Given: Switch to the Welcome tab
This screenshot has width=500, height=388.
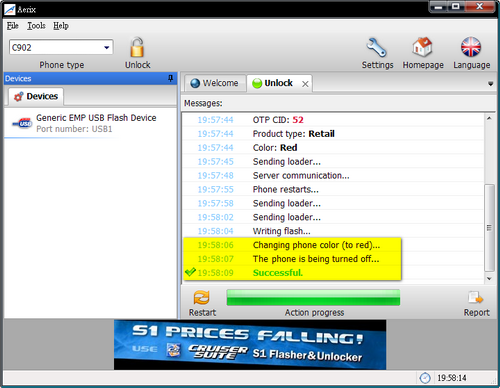Looking at the screenshot, I should [x=215, y=83].
